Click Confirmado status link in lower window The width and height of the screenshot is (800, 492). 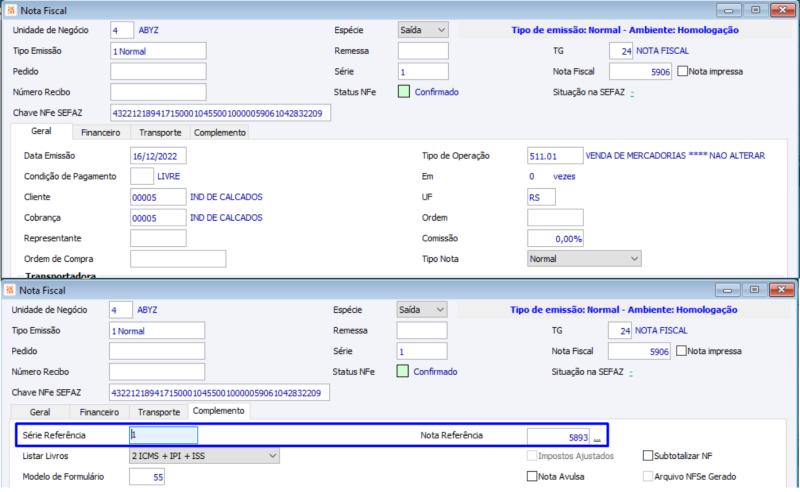435,372
